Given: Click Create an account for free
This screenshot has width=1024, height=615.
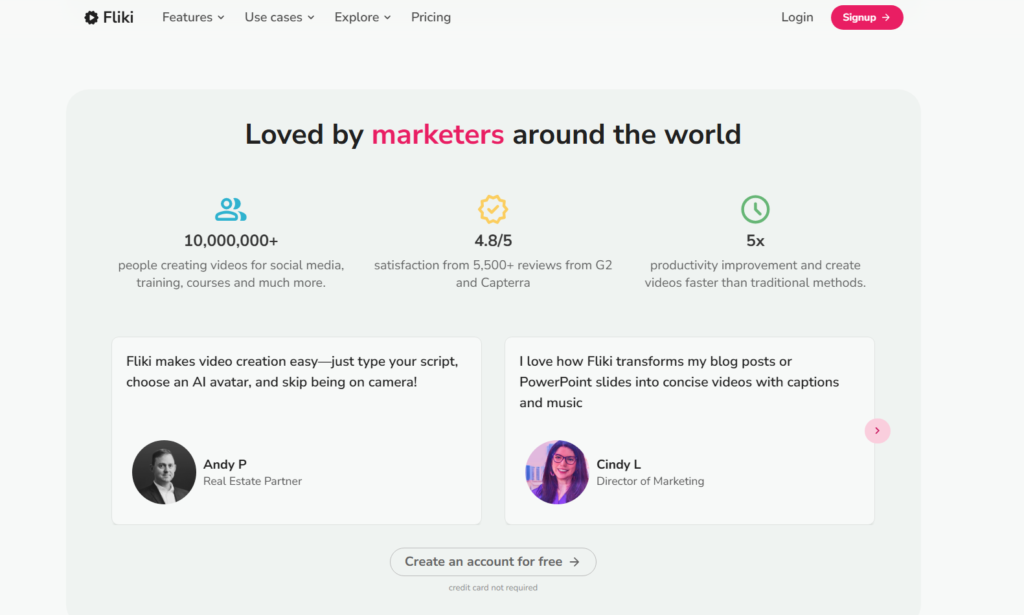Looking at the screenshot, I should pos(493,562).
